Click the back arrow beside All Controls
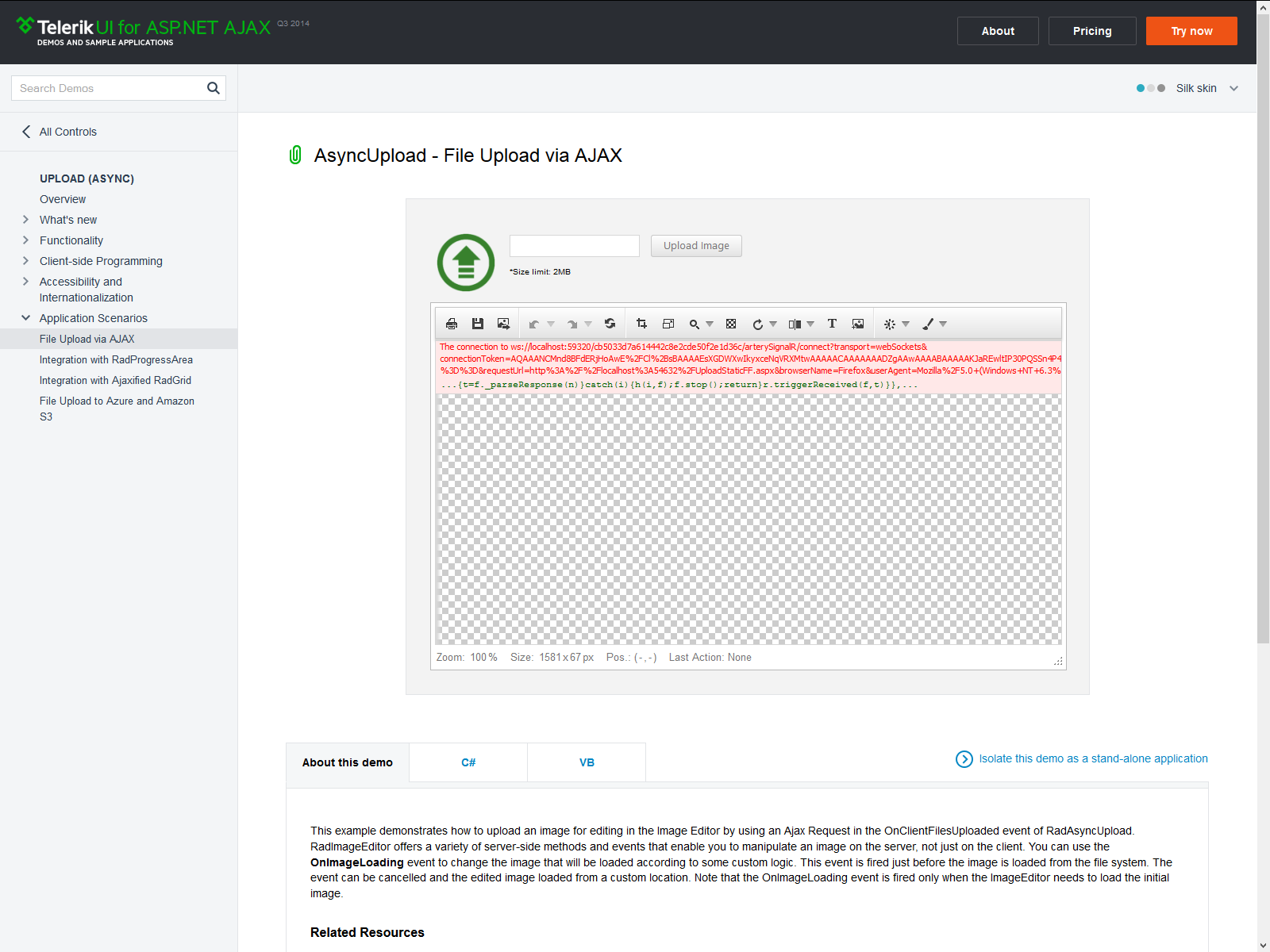Image resolution: width=1270 pixels, height=952 pixels. coord(26,132)
